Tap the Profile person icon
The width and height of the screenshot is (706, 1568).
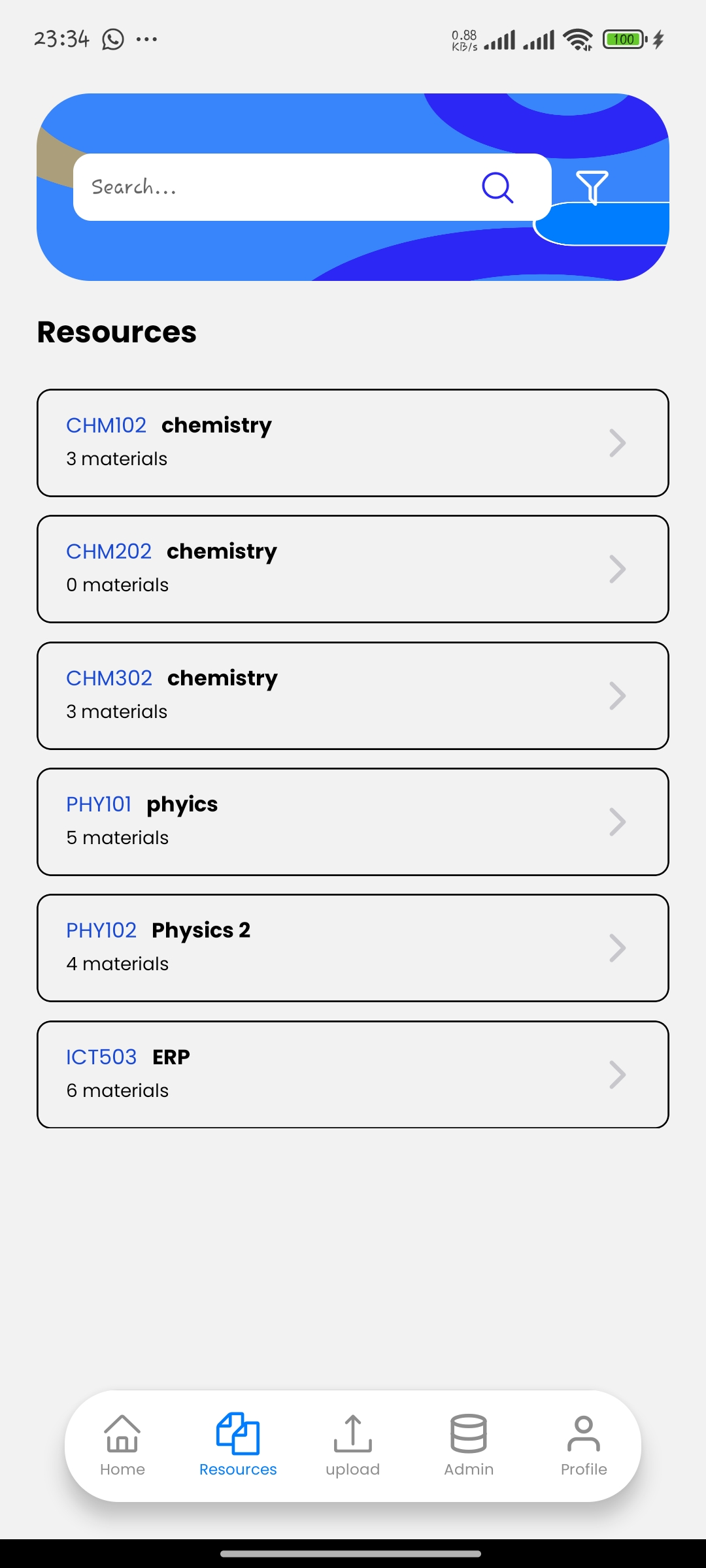(x=584, y=1433)
